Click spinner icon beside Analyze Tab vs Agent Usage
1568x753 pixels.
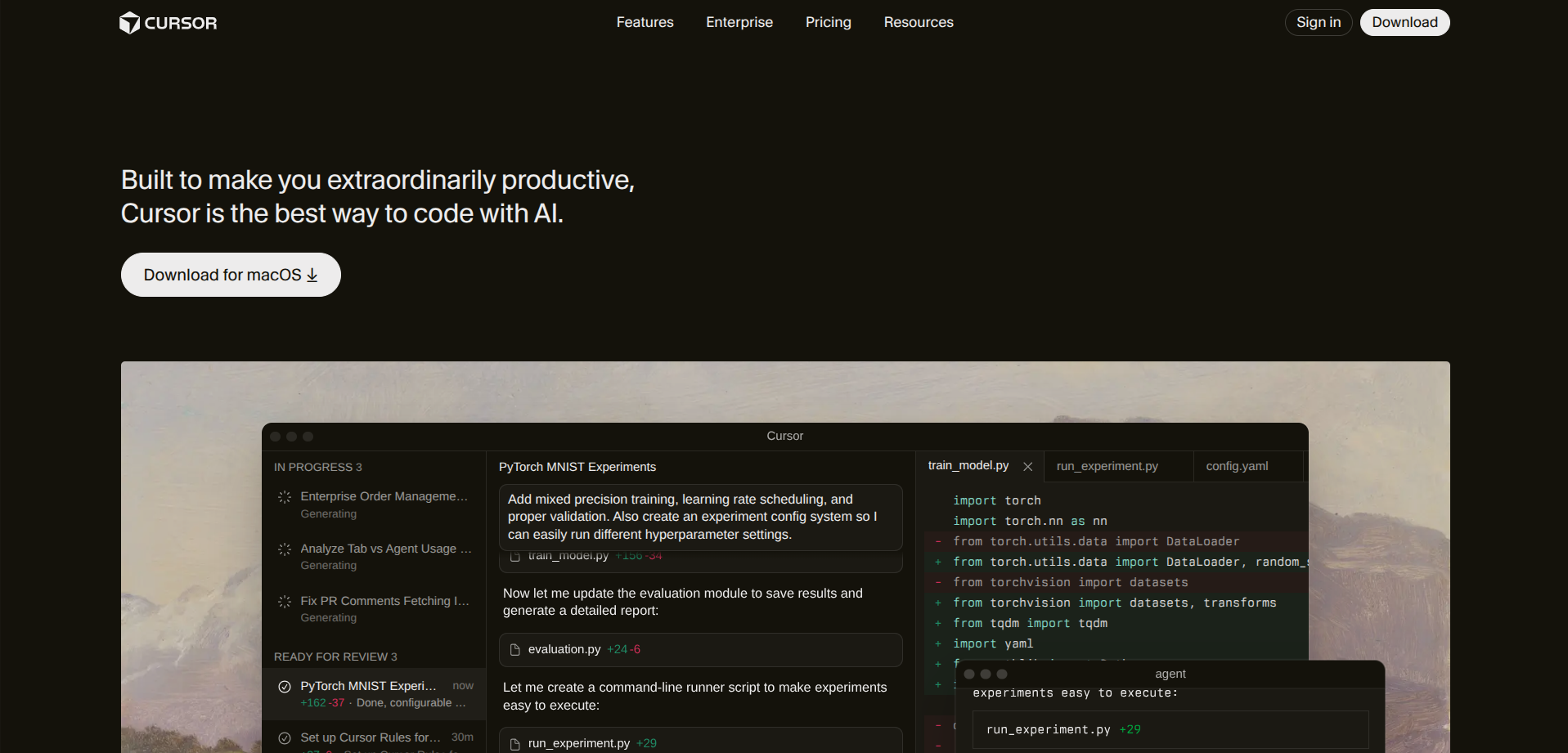click(285, 549)
